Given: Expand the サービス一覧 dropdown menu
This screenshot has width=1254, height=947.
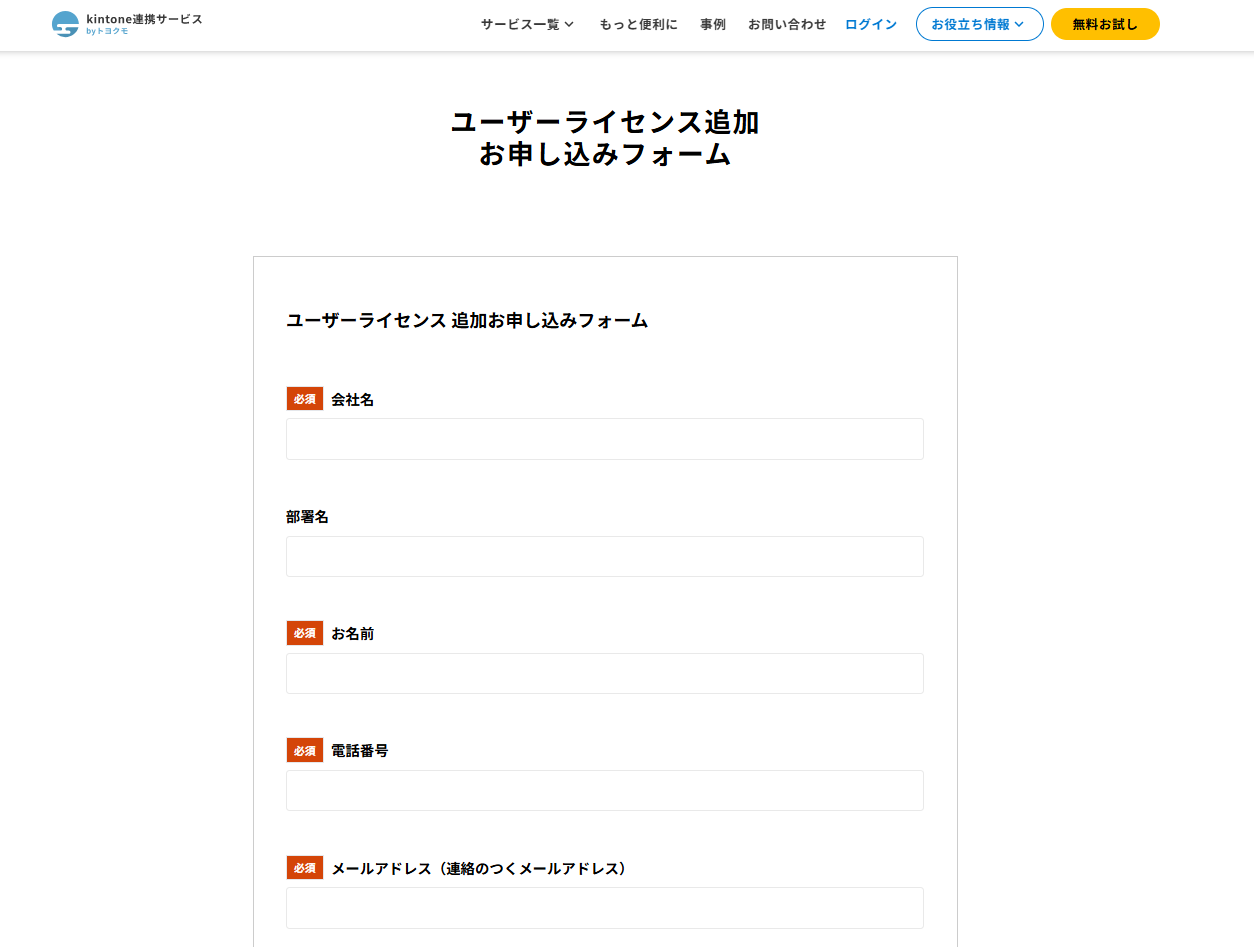Looking at the screenshot, I should tap(520, 24).
